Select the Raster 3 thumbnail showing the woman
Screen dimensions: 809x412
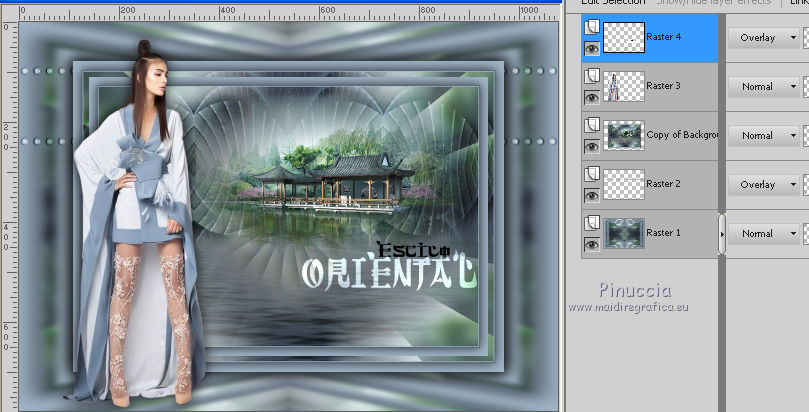pos(624,86)
